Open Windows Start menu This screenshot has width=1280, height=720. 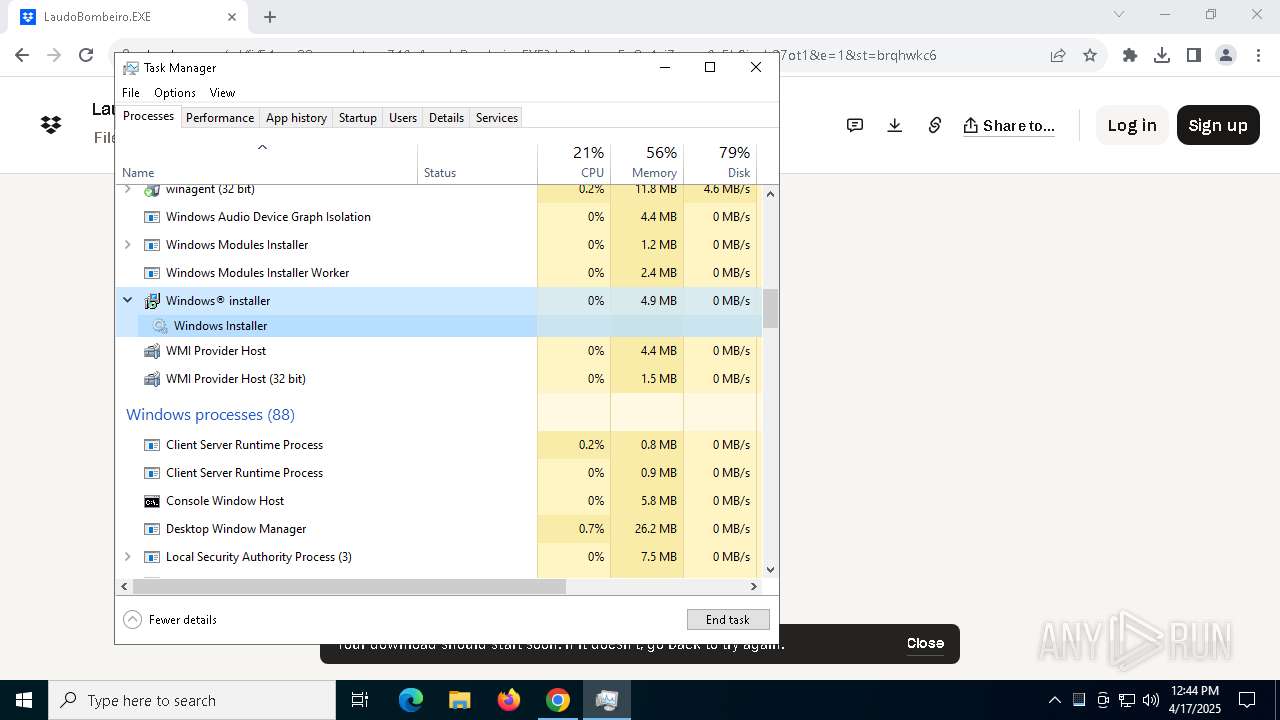tap(24, 700)
